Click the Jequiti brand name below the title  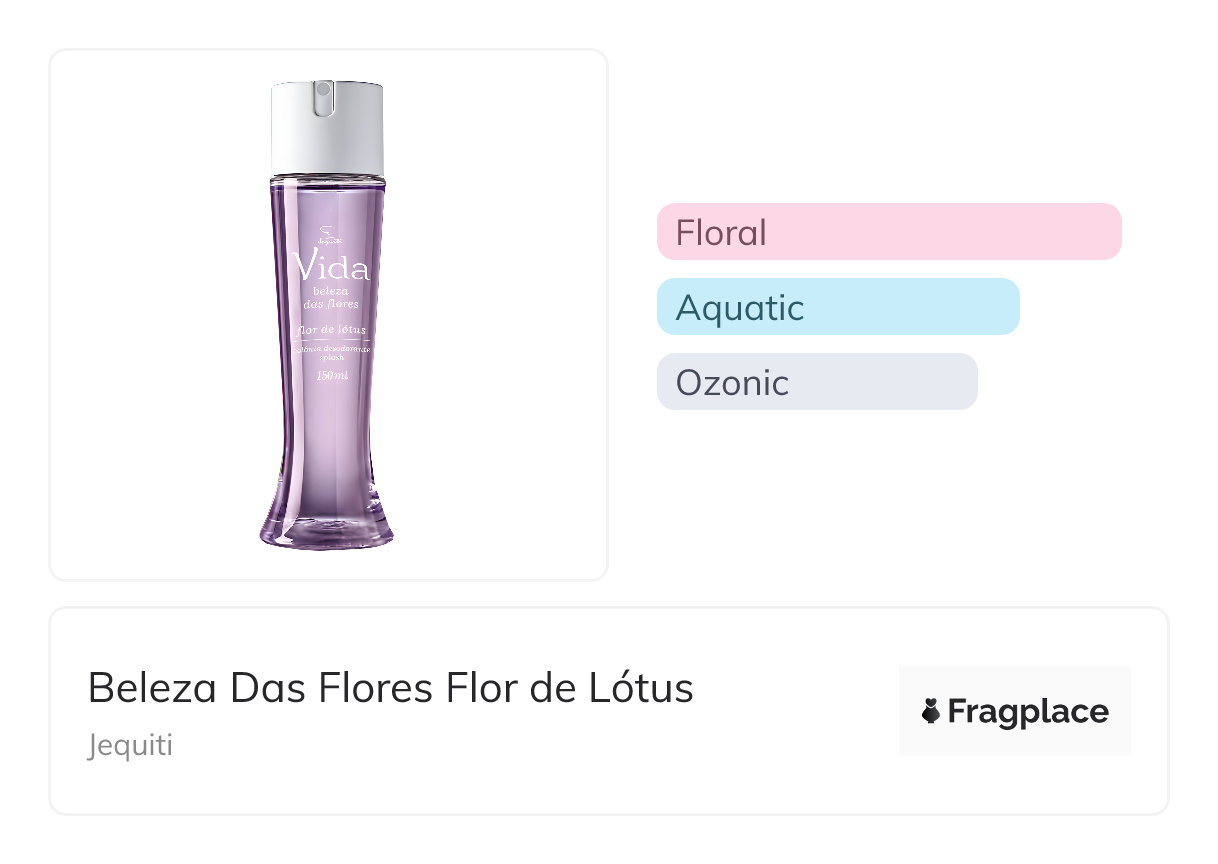tap(130, 746)
